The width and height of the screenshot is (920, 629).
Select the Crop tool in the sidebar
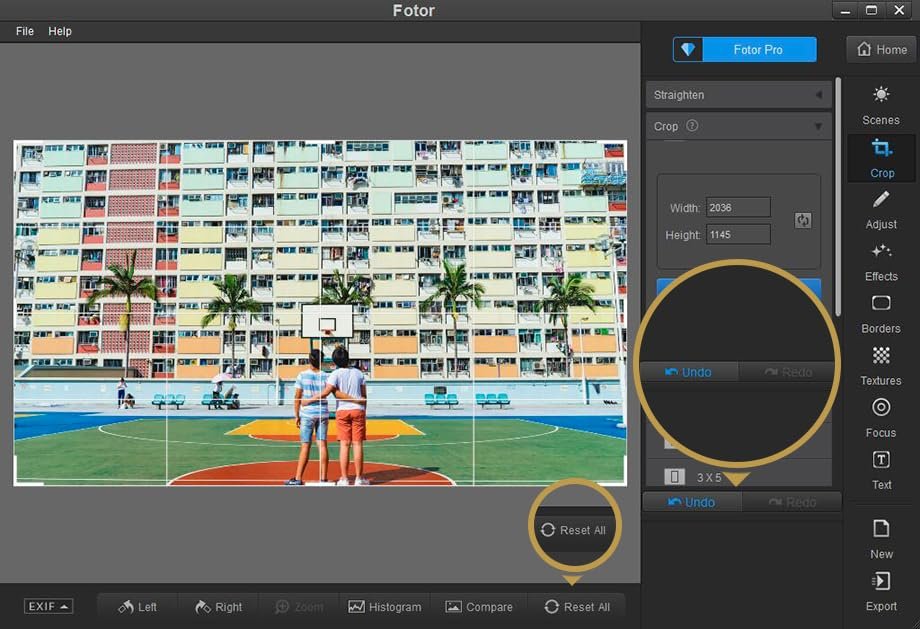click(x=881, y=158)
